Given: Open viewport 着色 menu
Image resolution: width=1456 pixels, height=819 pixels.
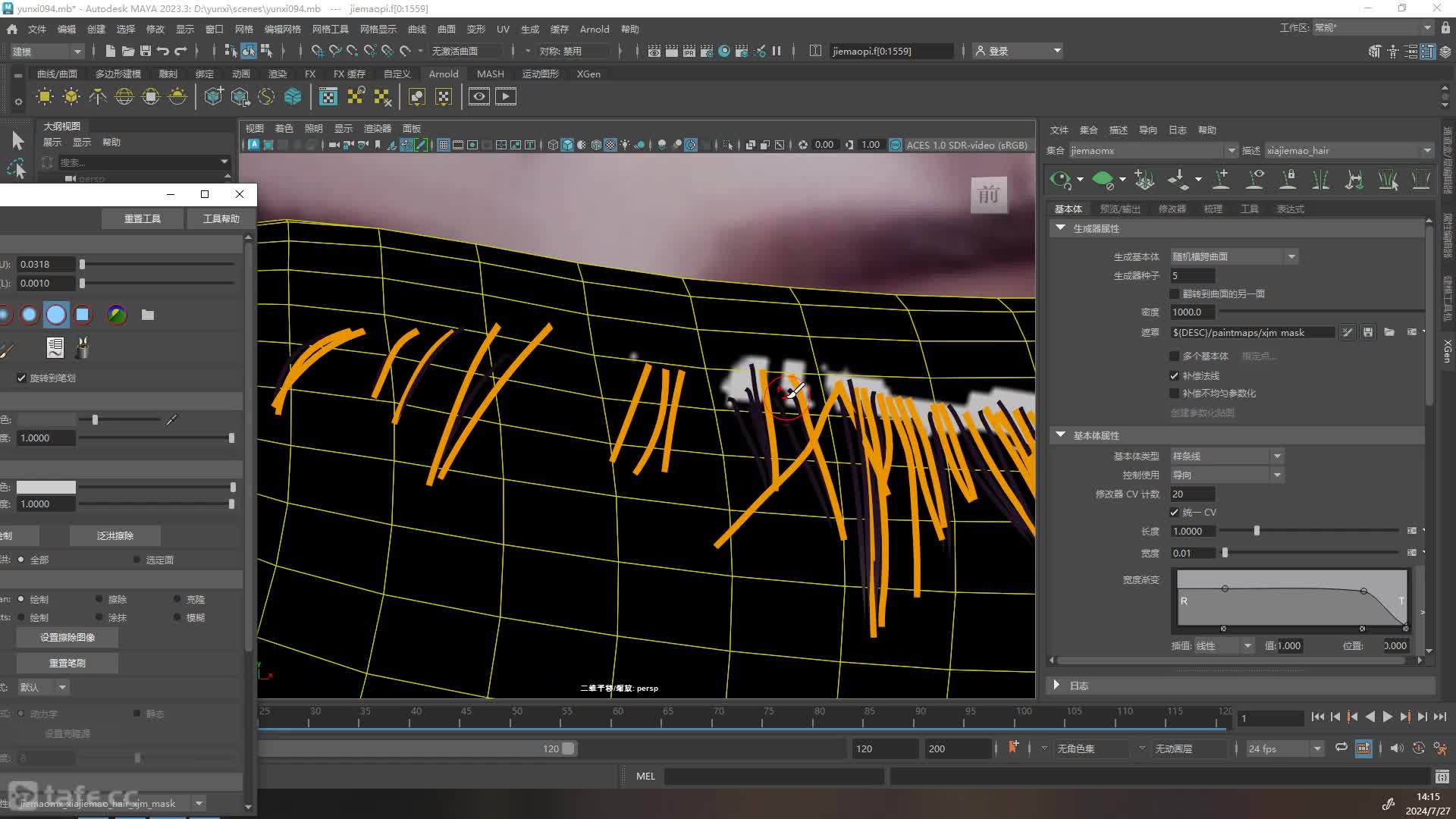Looking at the screenshot, I should [284, 128].
